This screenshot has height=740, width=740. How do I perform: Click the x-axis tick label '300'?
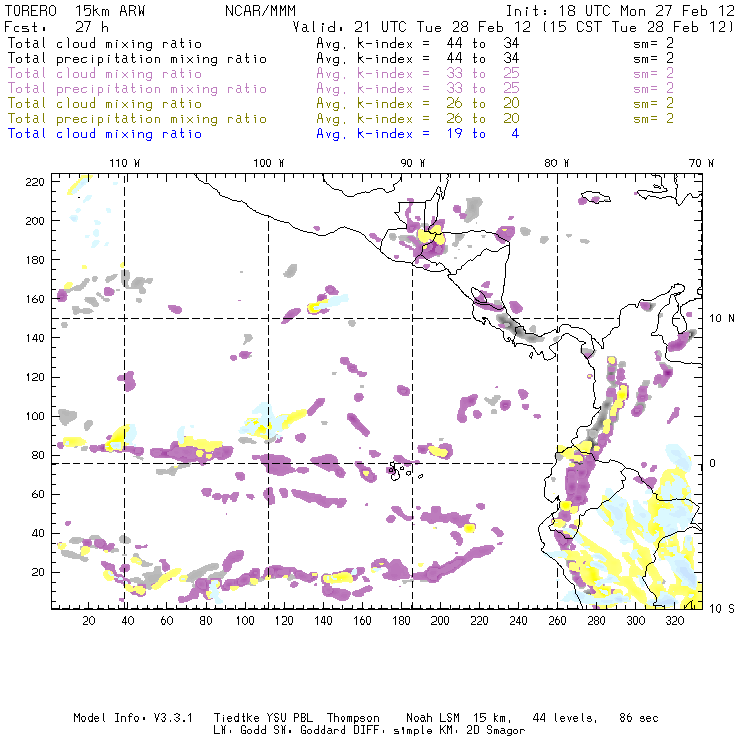tap(636, 621)
